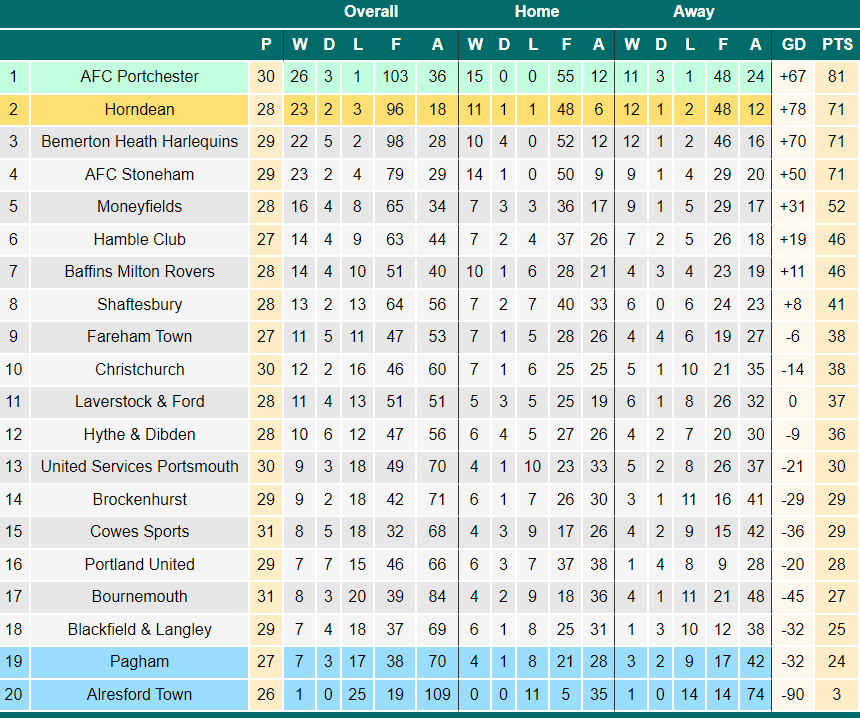
Task: Open the Shaftesbury team entry
Action: (x=139, y=304)
